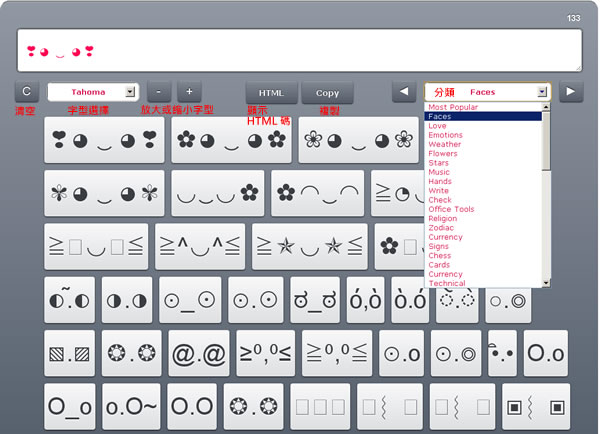Go to previous category with left arrow
Screen dimensions: 600x434
tap(403, 91)
